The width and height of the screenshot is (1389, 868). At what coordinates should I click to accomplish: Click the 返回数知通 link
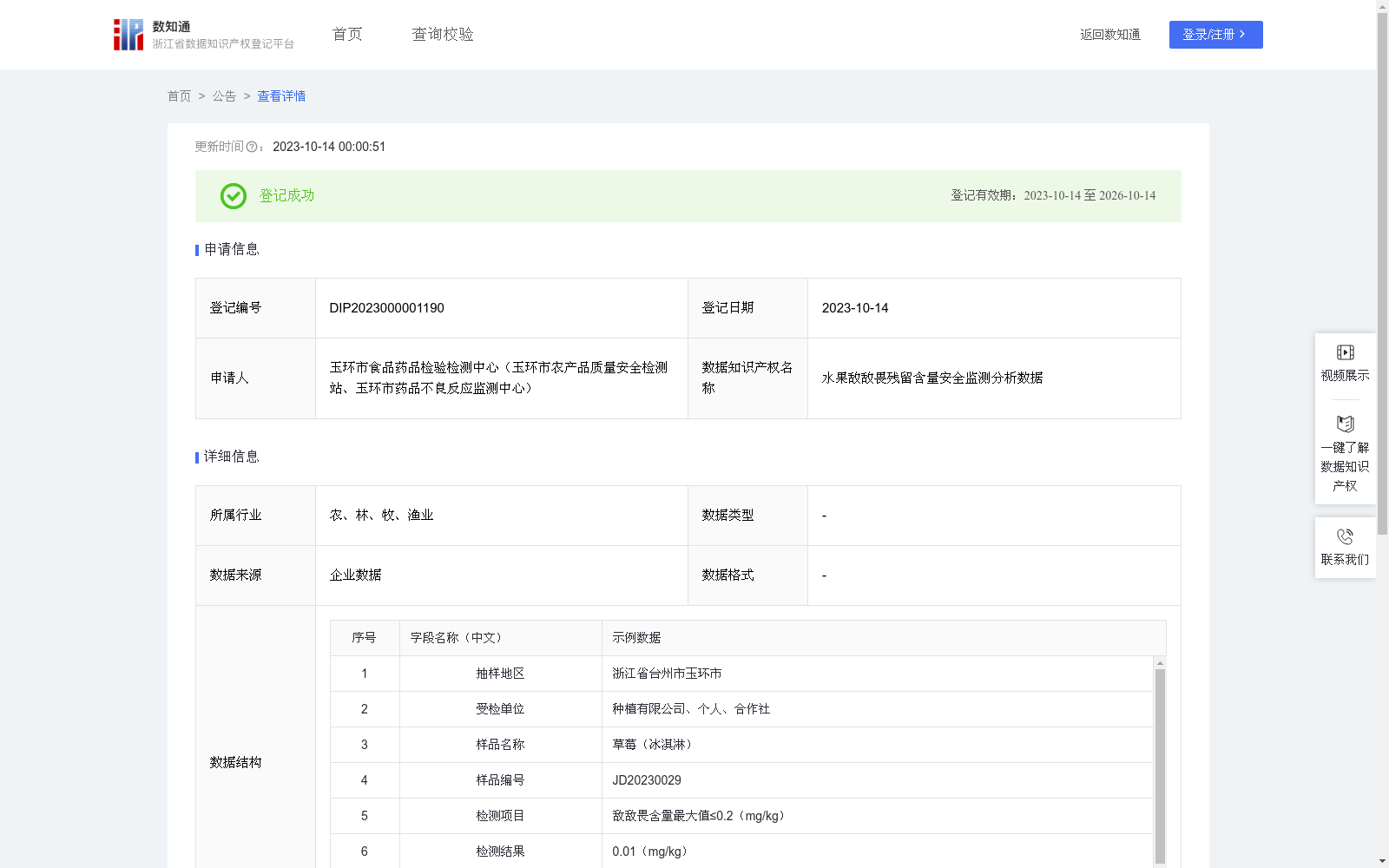[x=1110, y=35]
